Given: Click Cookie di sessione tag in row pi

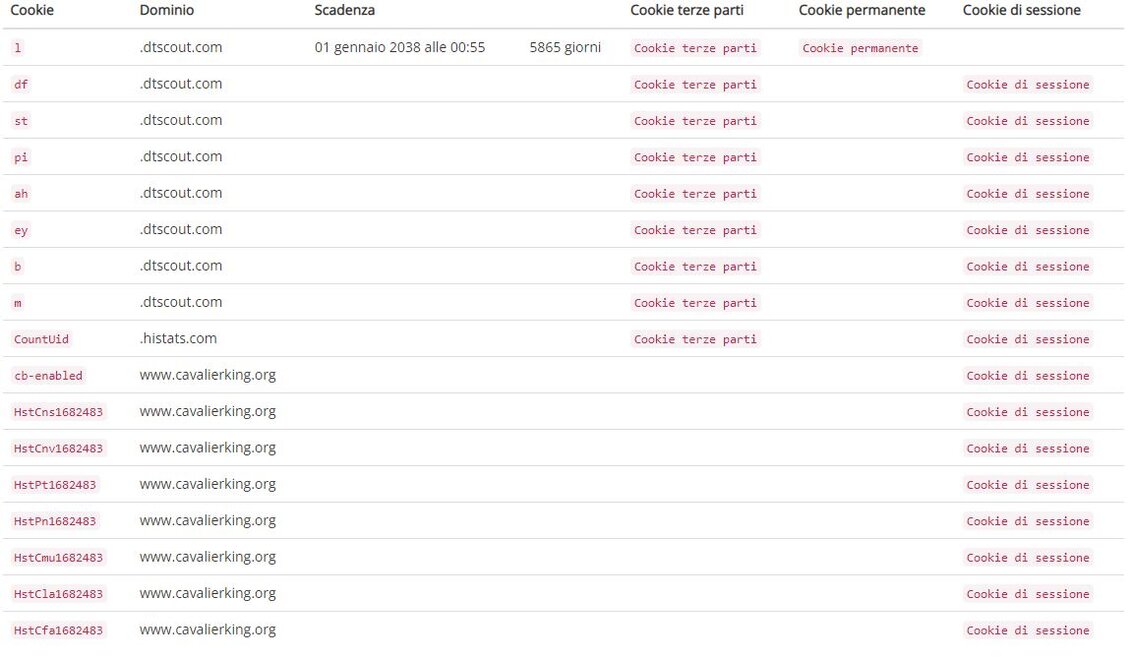Looking at the screenshot, I should click(1028, 157).
